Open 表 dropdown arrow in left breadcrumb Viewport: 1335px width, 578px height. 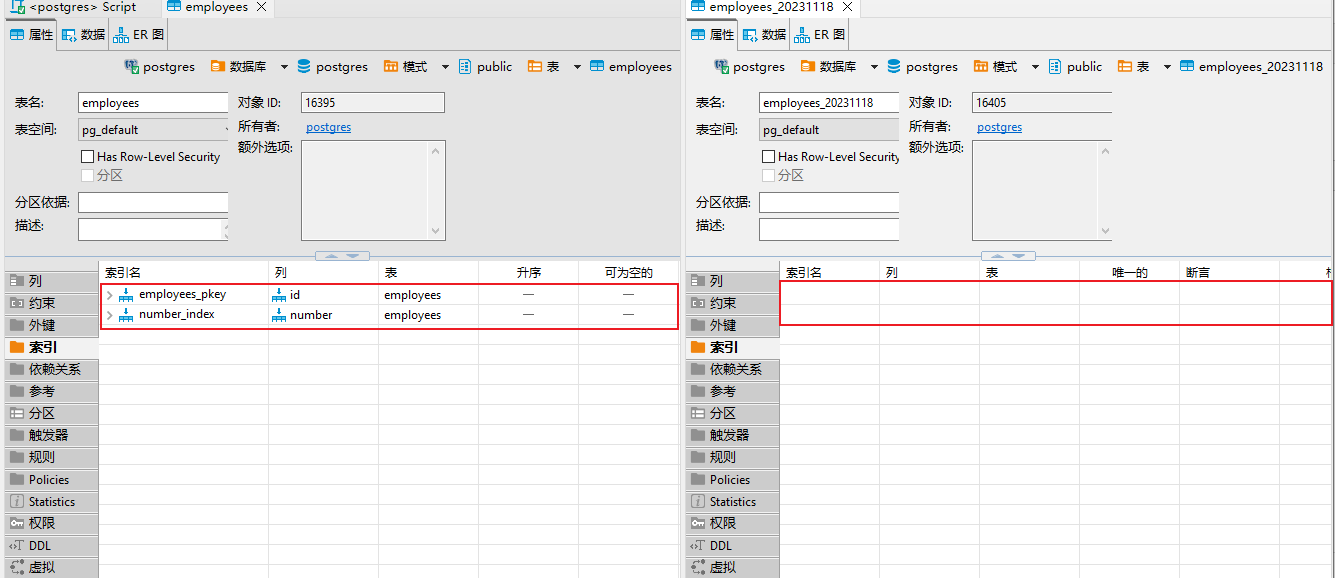(577, 67)
